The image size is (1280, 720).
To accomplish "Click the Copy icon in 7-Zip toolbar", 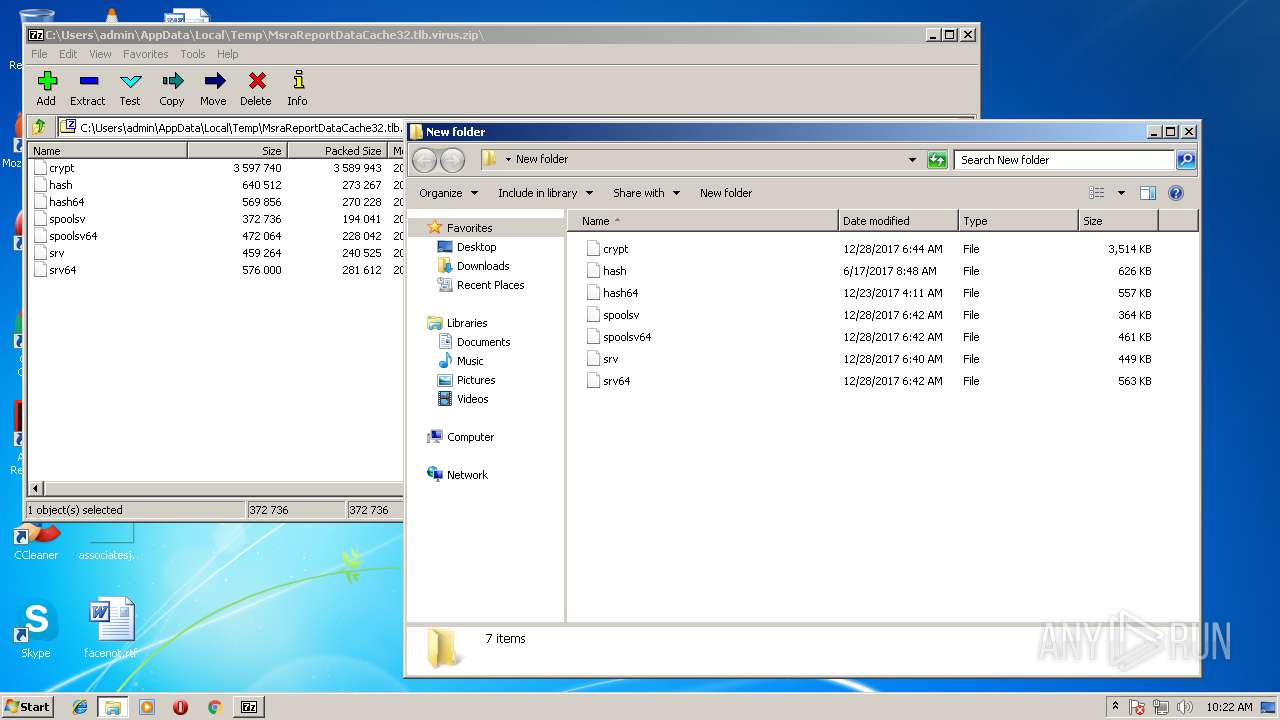I will (x=172, y=88).
